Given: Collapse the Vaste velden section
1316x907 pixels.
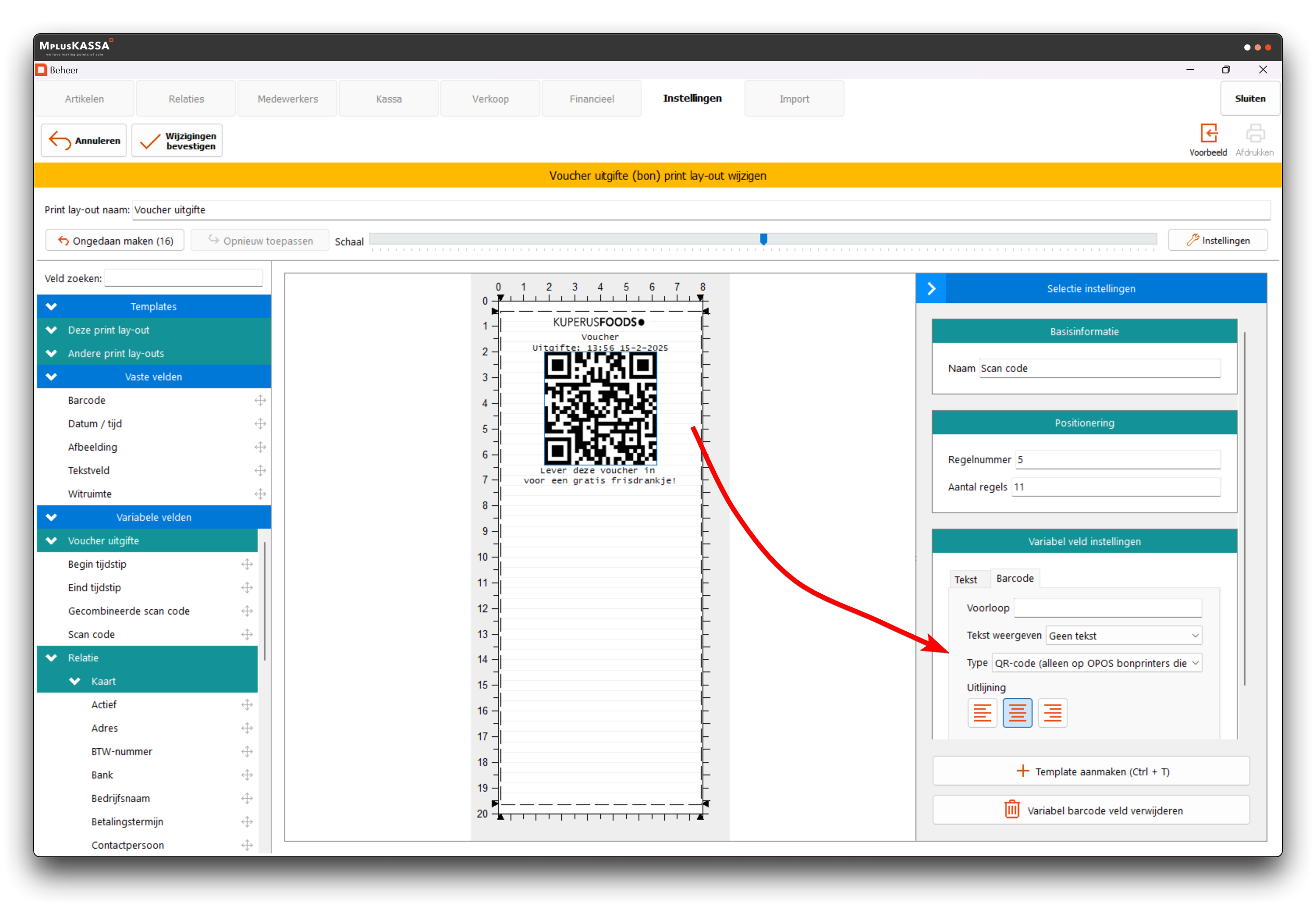Looking at the screenshot, I should [51, 377].
